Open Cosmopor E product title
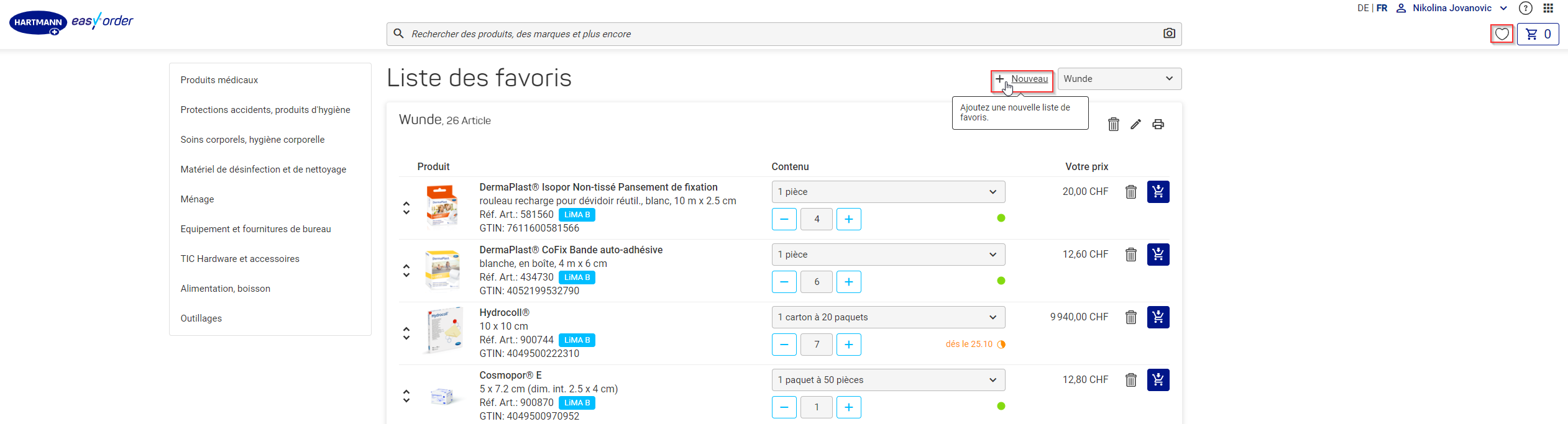Image resolution: width=1568 pixels, height=424 pixels. pyautogui.click(x=510, y=375)
